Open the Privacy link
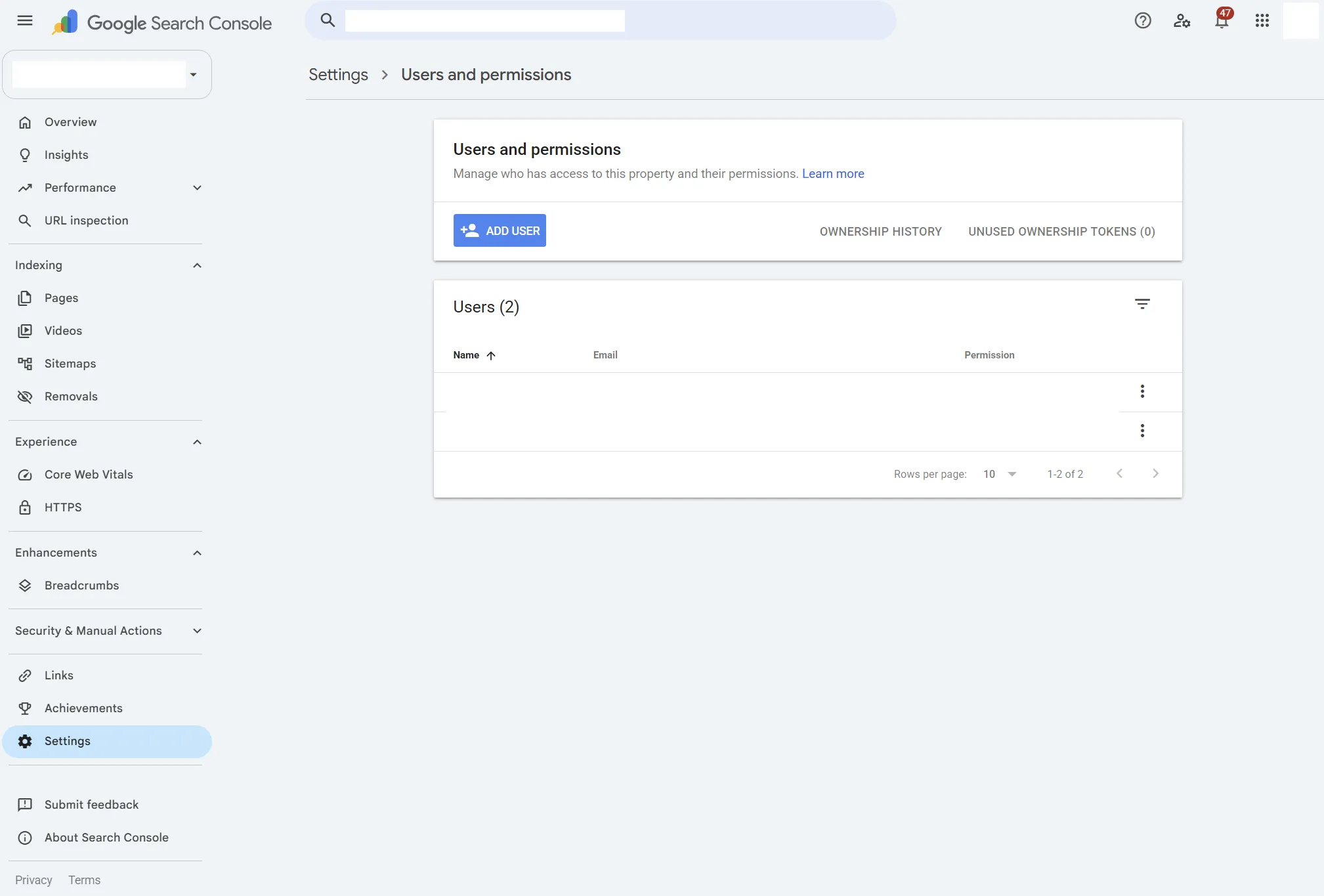This screenshot has width=1324, height=896. (x=33, y=880)
